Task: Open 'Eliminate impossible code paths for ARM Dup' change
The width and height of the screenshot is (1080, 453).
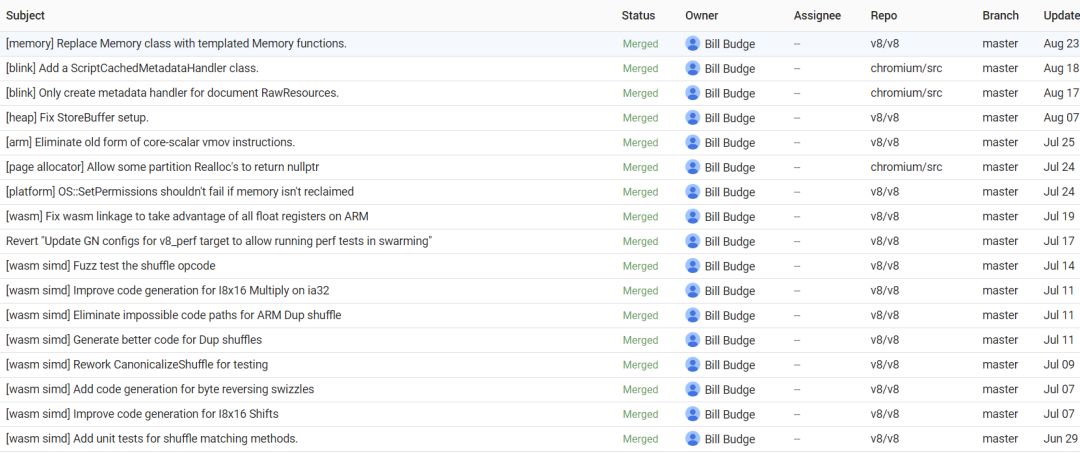Action: [x=174, y=315]
